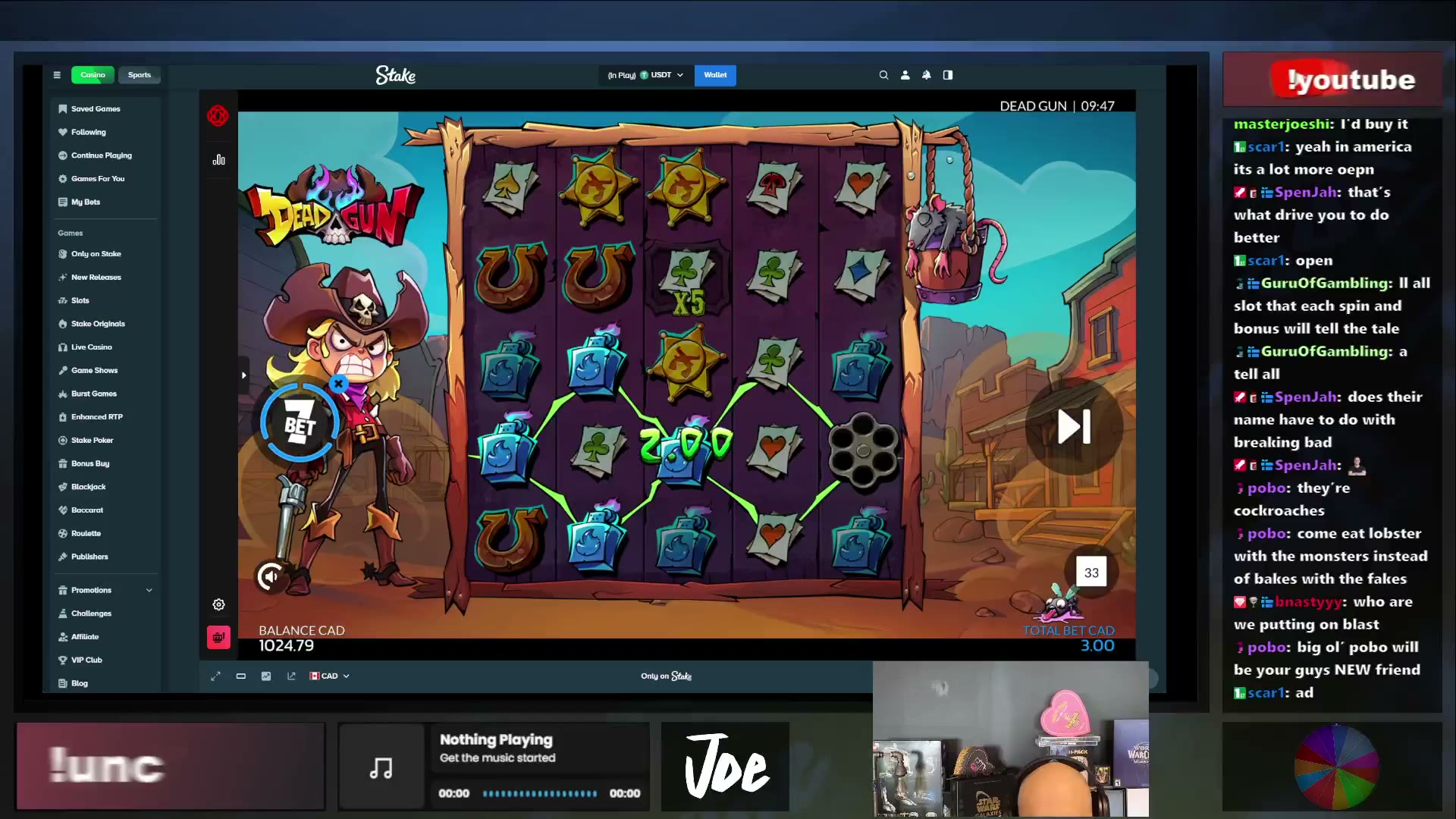
Task: Click the colorful prize wheel
Action: click(x=1336, y=767)
